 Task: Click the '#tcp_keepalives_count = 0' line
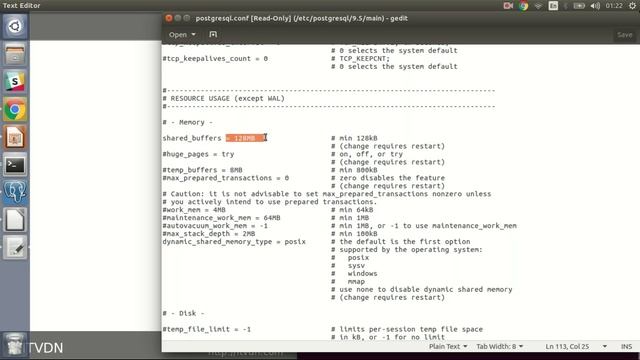(215, 58)
